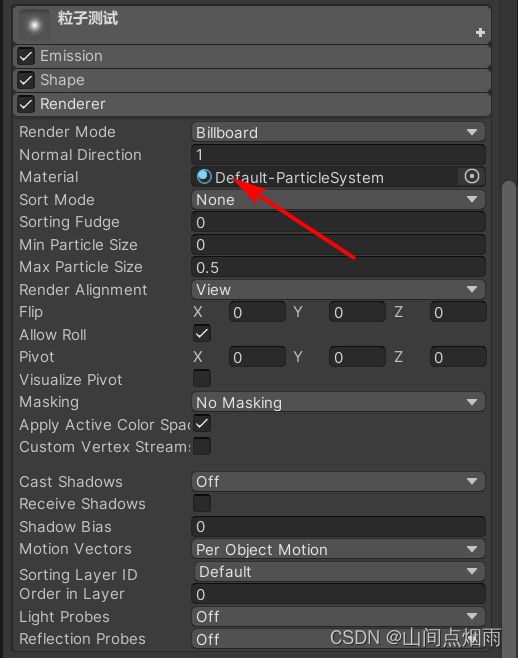Open the Masking dropdown
518x658 pixels.
click(338, 402)
